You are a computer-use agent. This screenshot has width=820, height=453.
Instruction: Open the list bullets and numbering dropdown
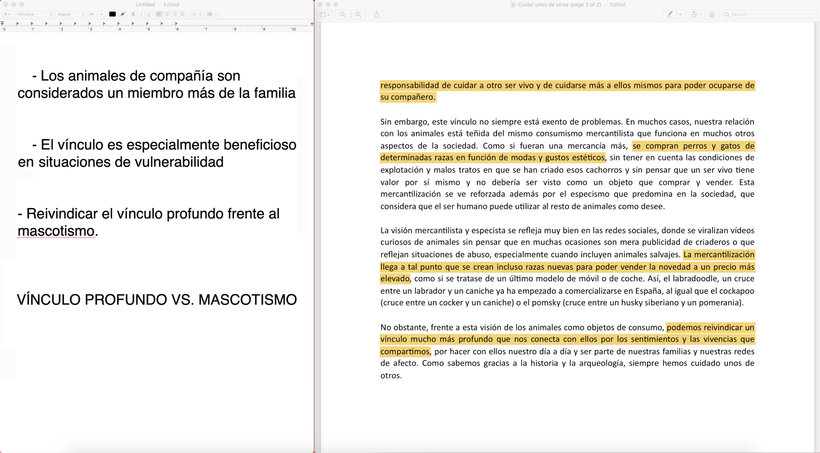click(x=211, y=14)
